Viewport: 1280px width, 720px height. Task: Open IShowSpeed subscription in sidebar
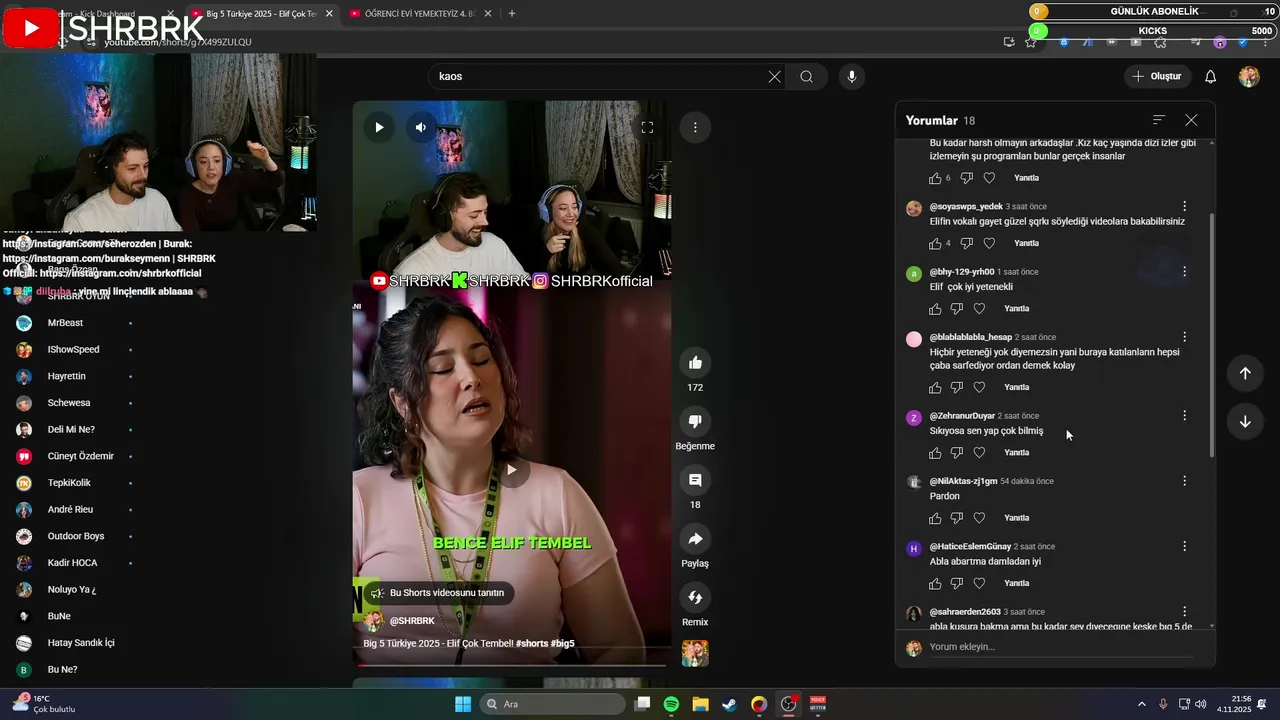[72, 350]
